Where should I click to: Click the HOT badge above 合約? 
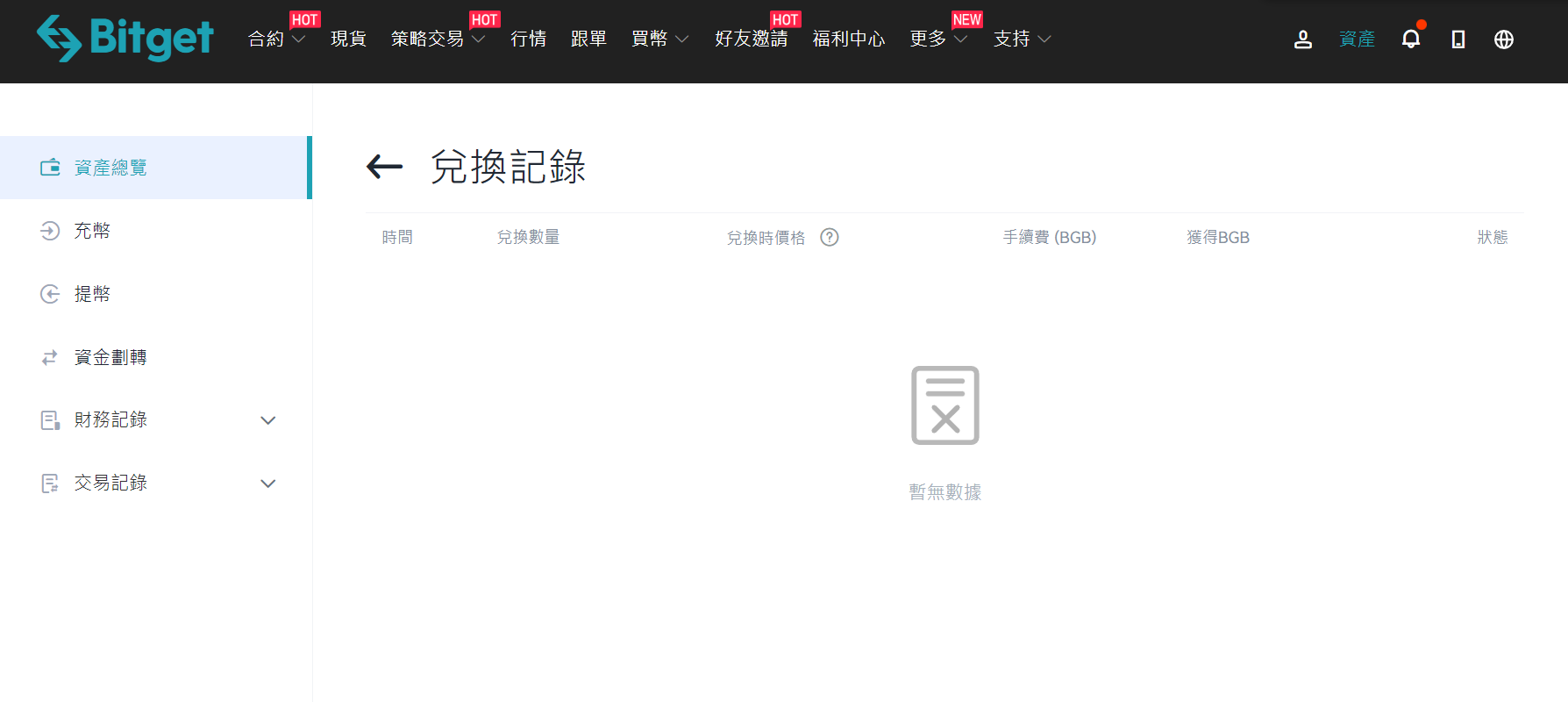tap(304, 19)
